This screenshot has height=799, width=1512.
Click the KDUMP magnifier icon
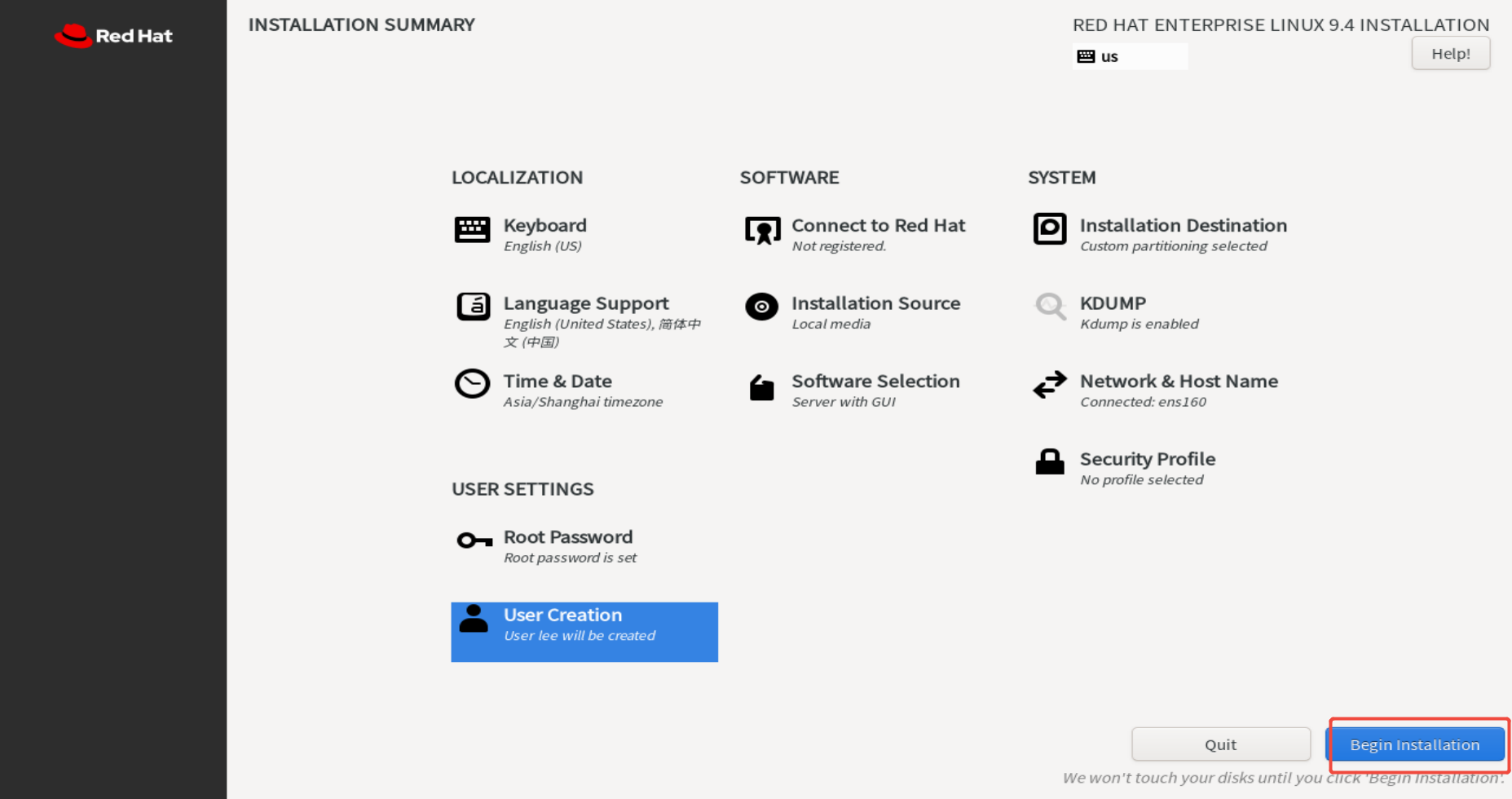tap(1050, 307)
